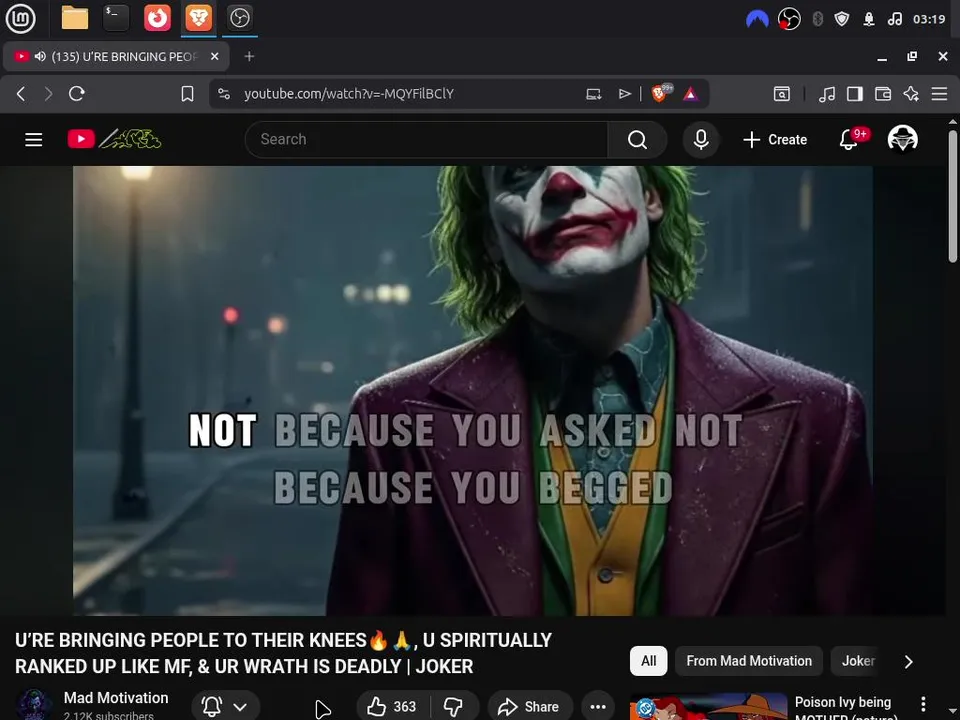The height and width of the screenshot is (720, 960).
Task: Open the security shield tray icon
Action: tap(842, 19)
